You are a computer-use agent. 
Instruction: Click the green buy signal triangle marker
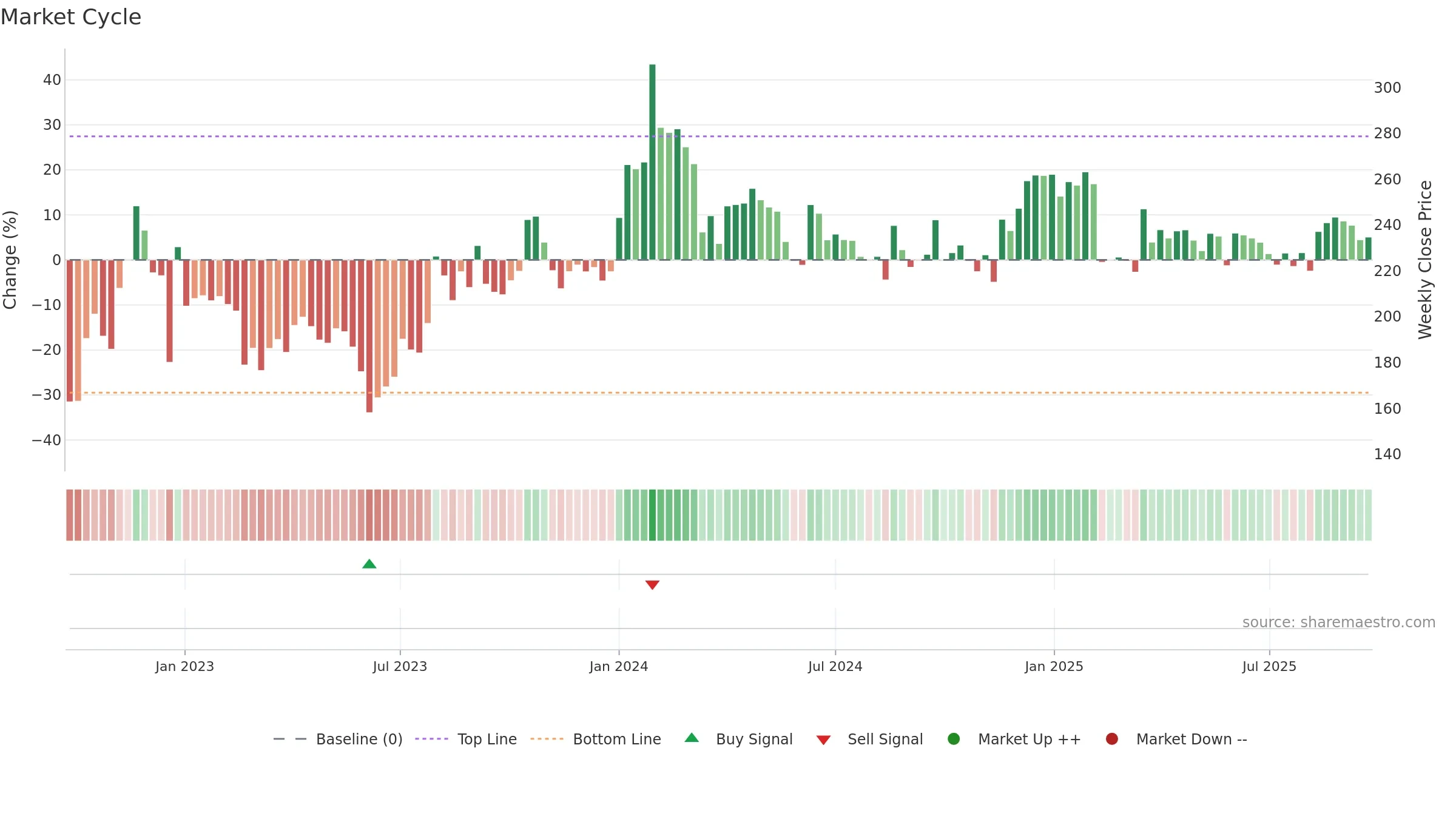tap(369, 564)
